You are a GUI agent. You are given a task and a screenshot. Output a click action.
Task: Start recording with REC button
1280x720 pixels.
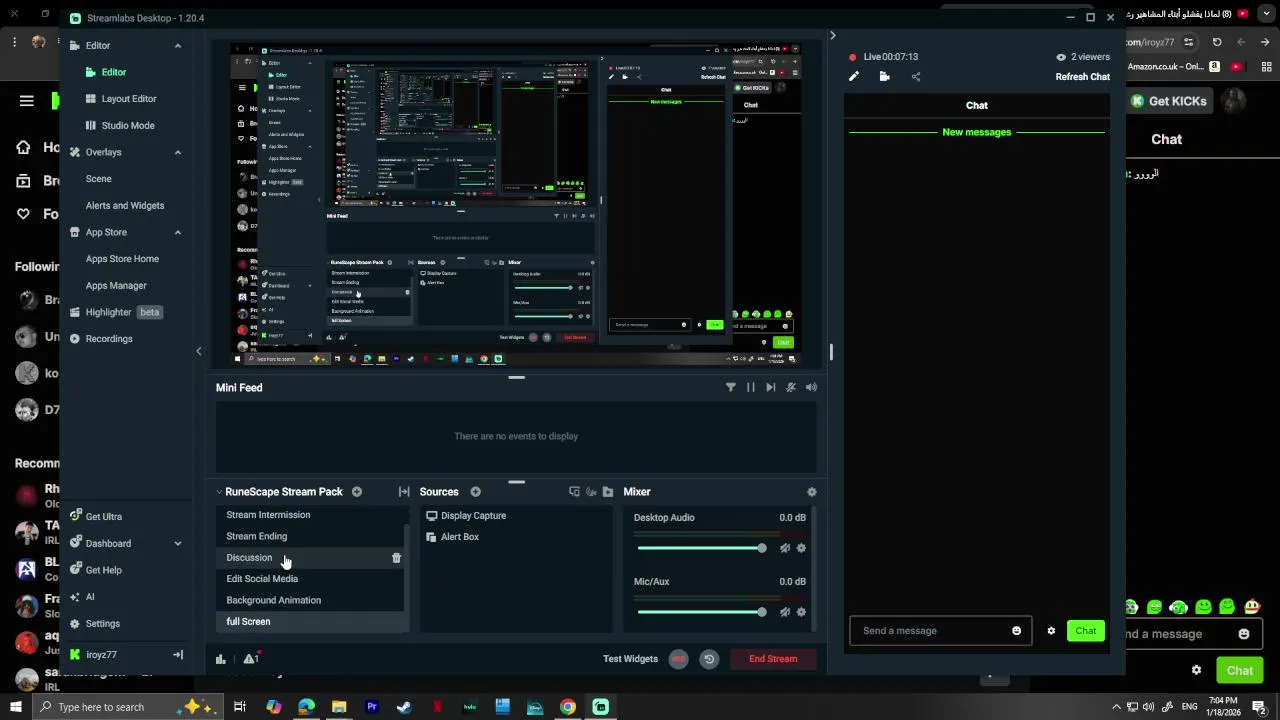coord(679,659)
